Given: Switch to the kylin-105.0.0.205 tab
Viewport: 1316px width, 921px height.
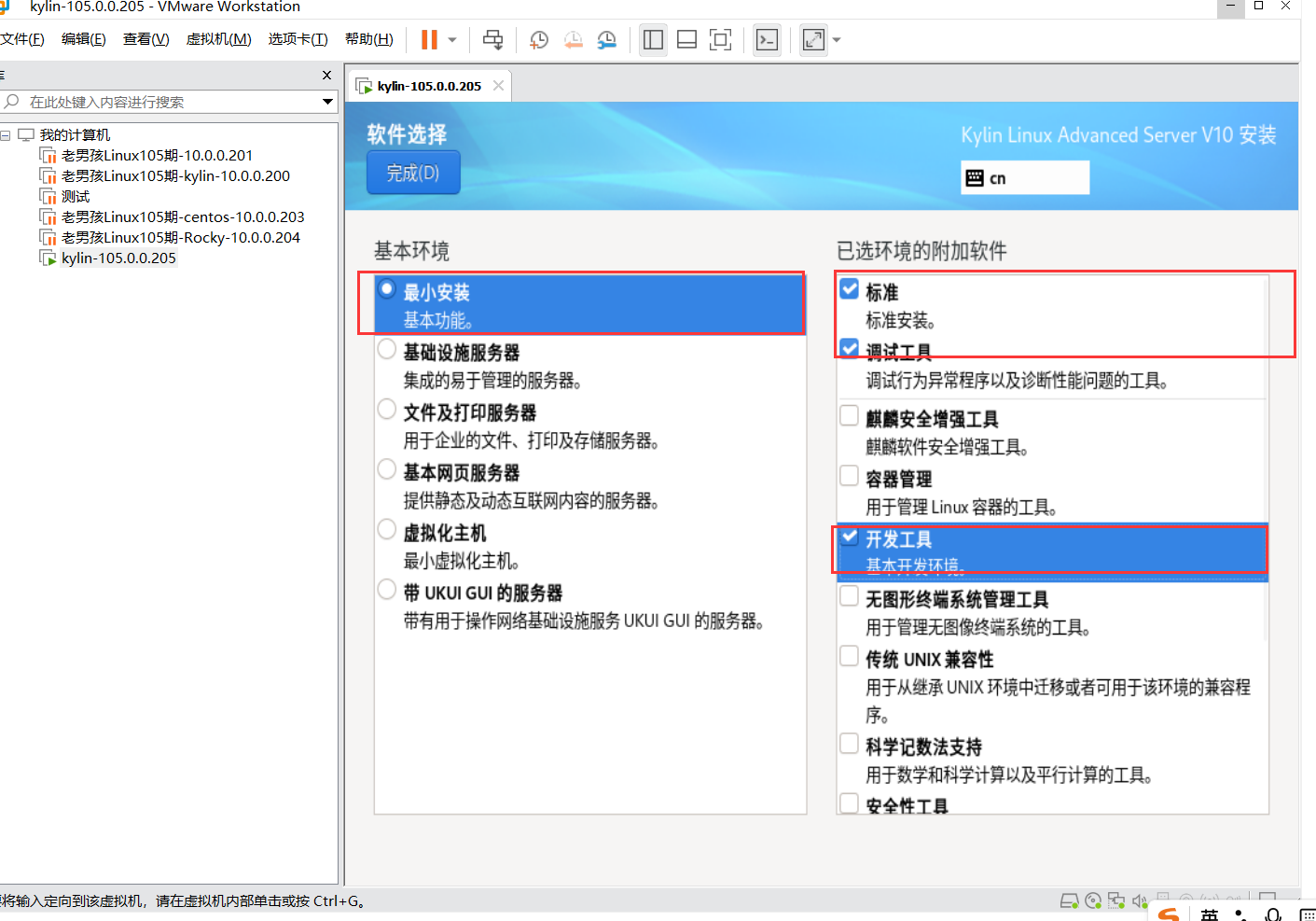Looking at the screenshot, I should point(429,86).
